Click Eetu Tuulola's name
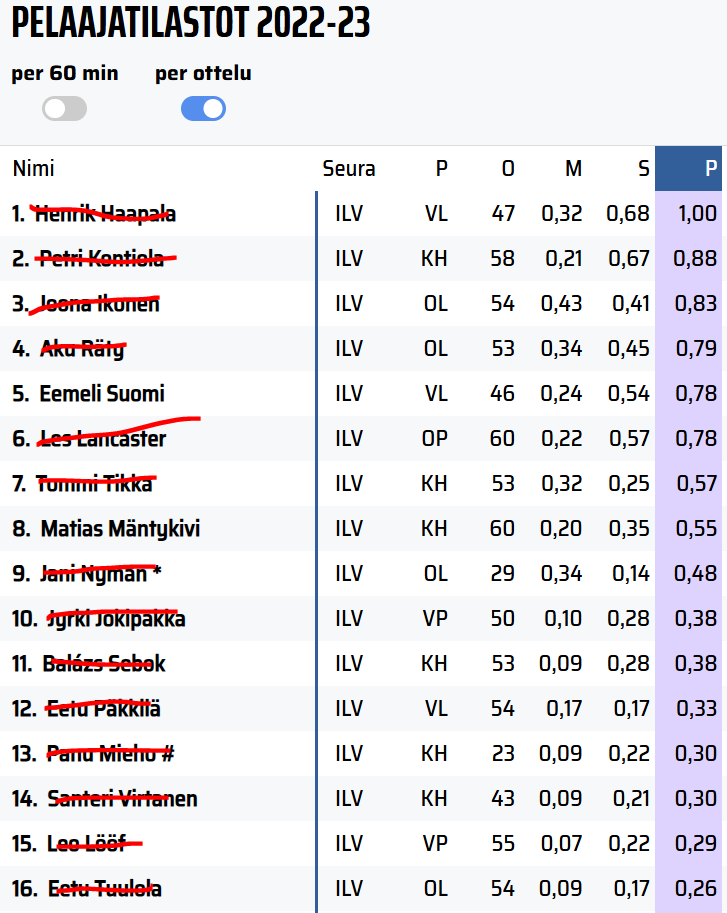Screen dimensions: 727x913 104,889
